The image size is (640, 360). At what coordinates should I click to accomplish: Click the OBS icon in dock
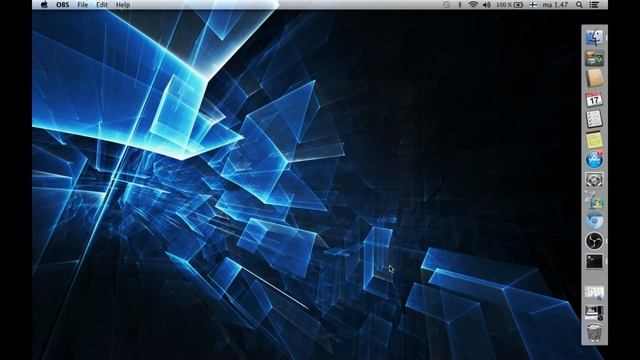pos(594,241)
